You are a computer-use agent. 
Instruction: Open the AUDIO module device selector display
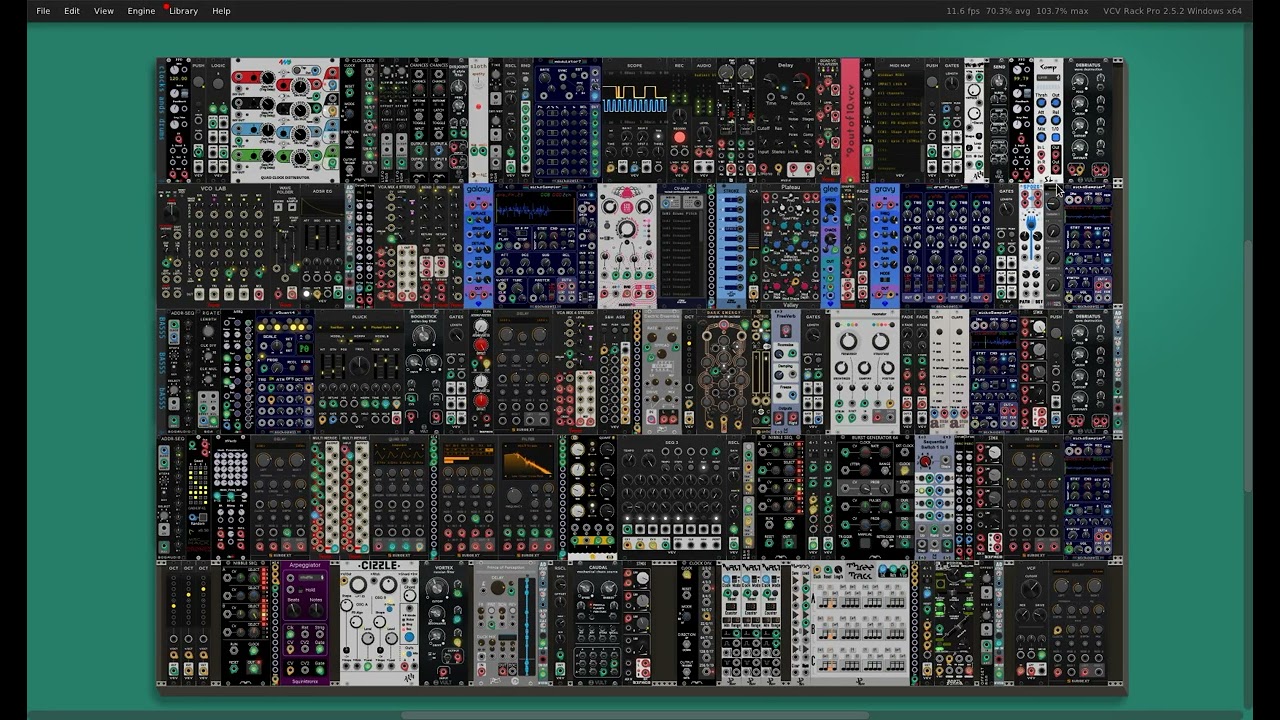705,75
